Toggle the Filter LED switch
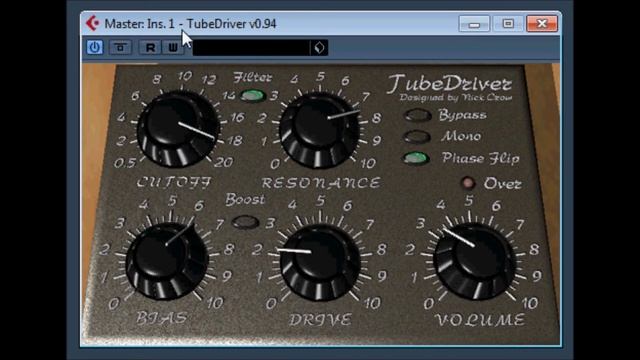Viewport: 640px width, 360px height. tap(253, 96)
